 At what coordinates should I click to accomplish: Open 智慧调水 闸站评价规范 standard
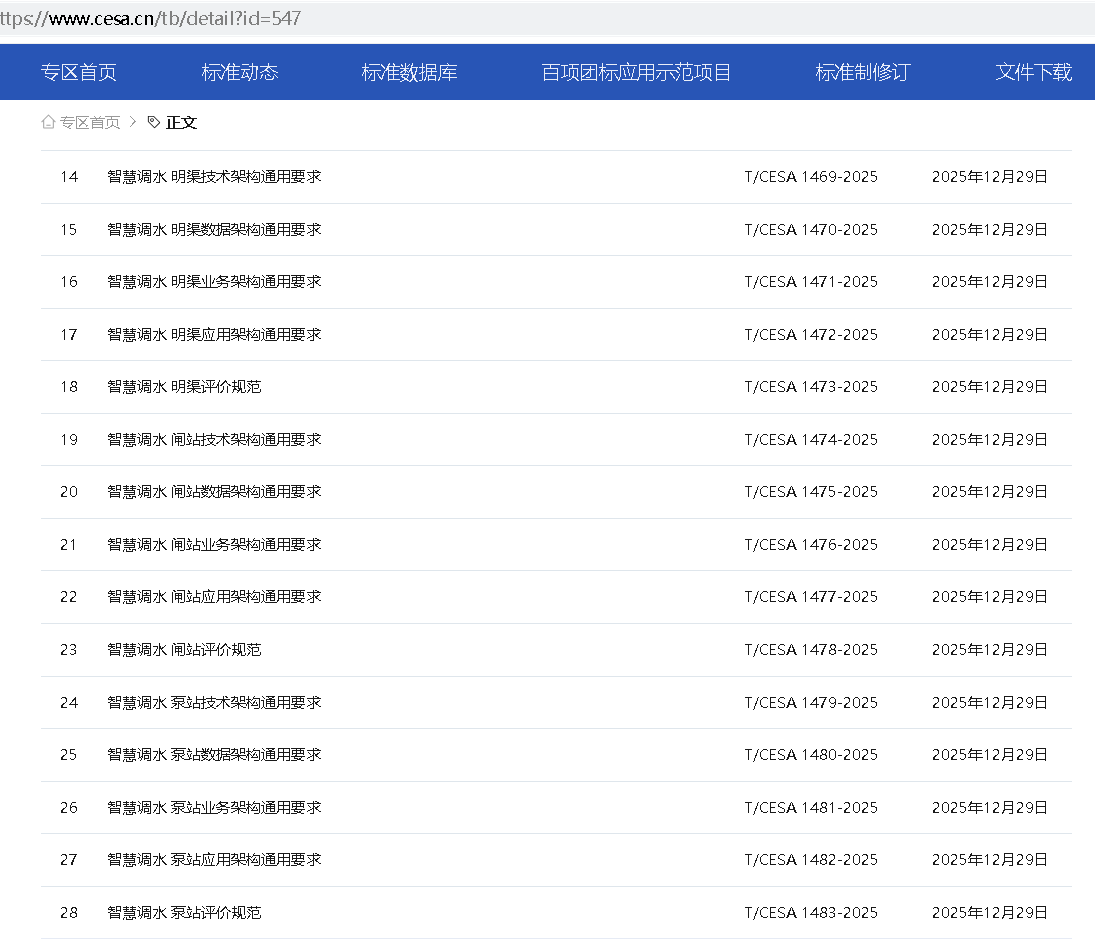[x=181, y=649]
